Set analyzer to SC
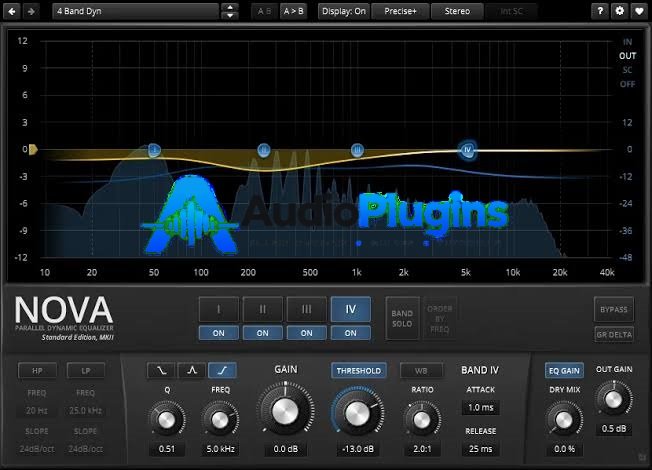 627,70
